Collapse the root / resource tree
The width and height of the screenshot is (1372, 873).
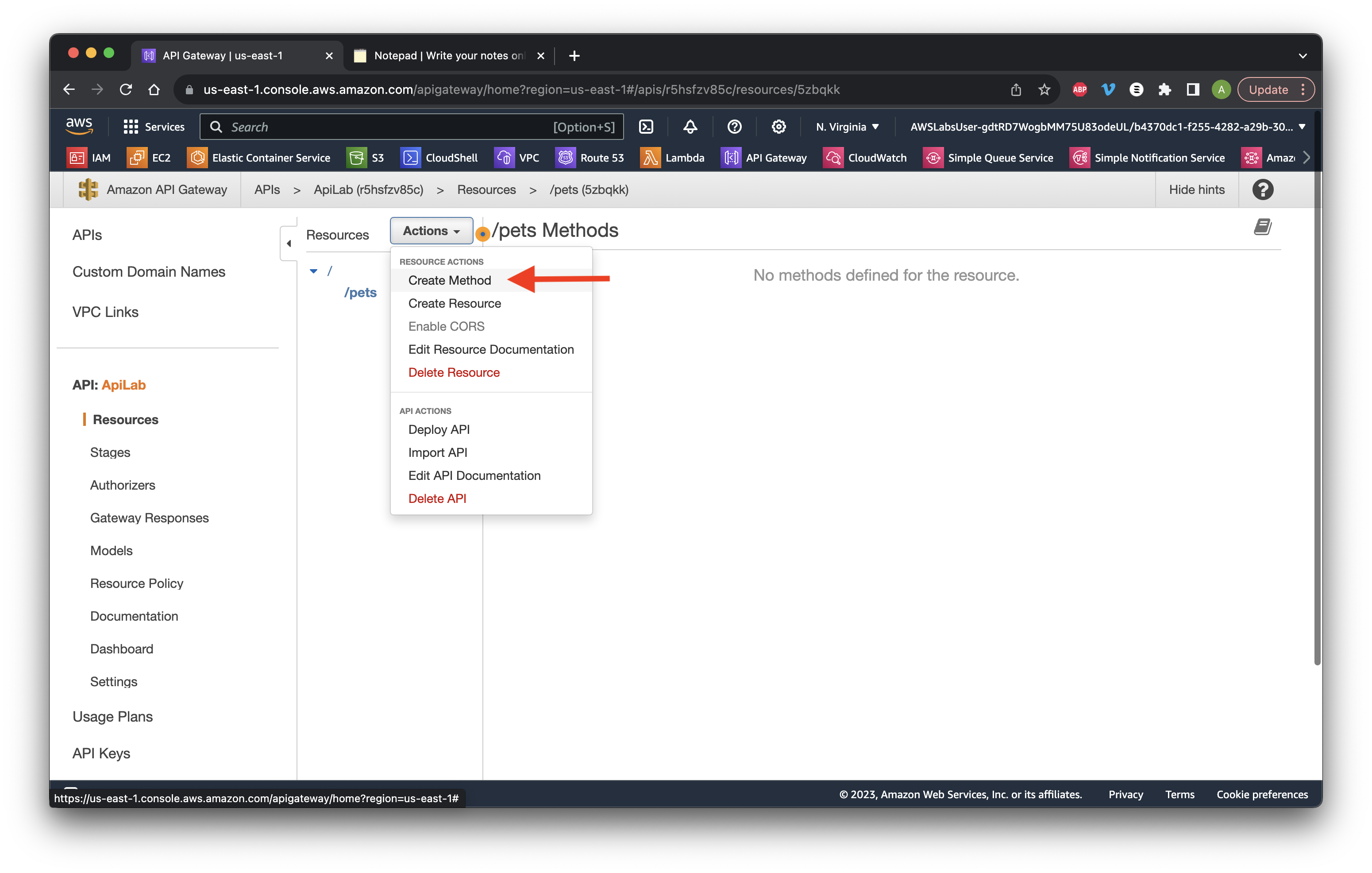(x=313, y=271)
